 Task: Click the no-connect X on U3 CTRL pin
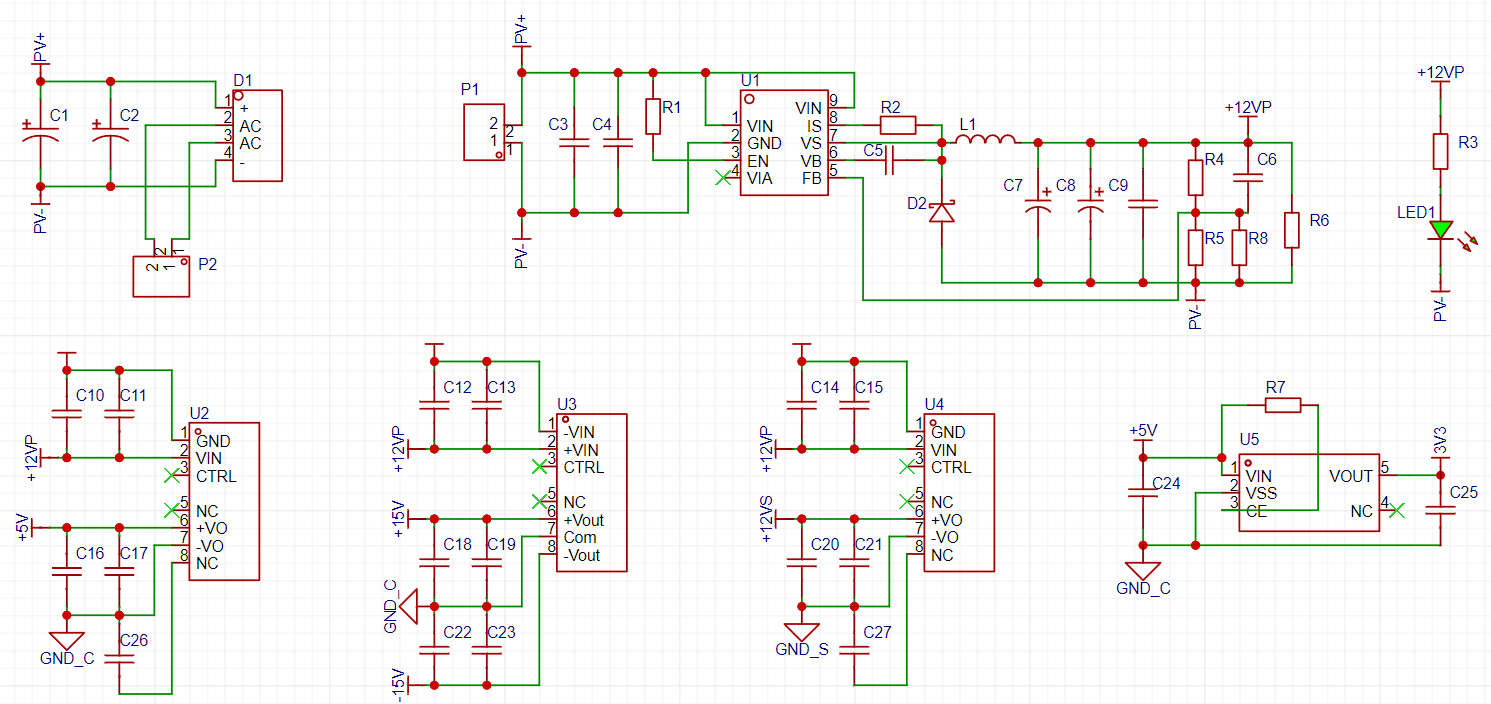(x=539, y=466)
